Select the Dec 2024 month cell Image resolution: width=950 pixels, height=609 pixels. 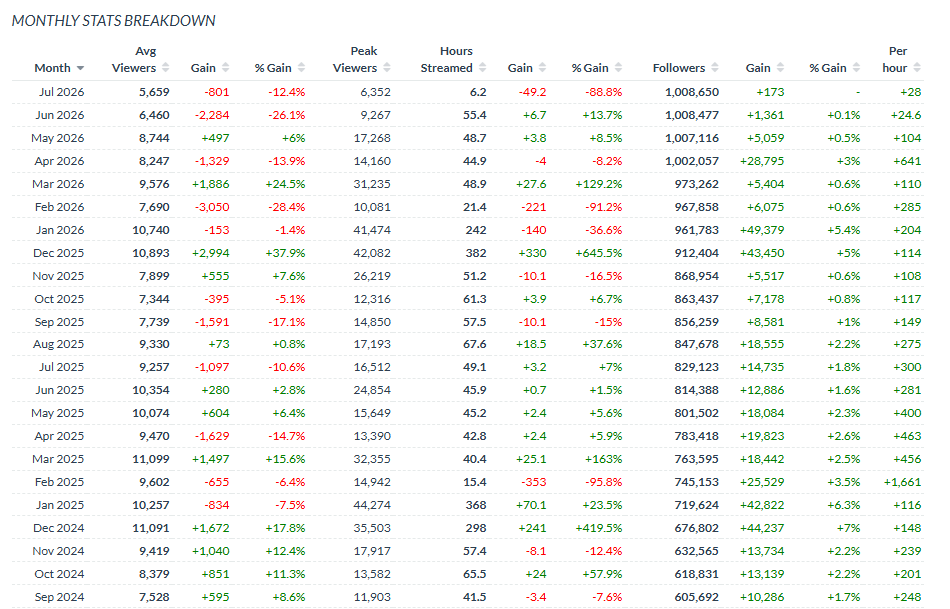(59, 528)
